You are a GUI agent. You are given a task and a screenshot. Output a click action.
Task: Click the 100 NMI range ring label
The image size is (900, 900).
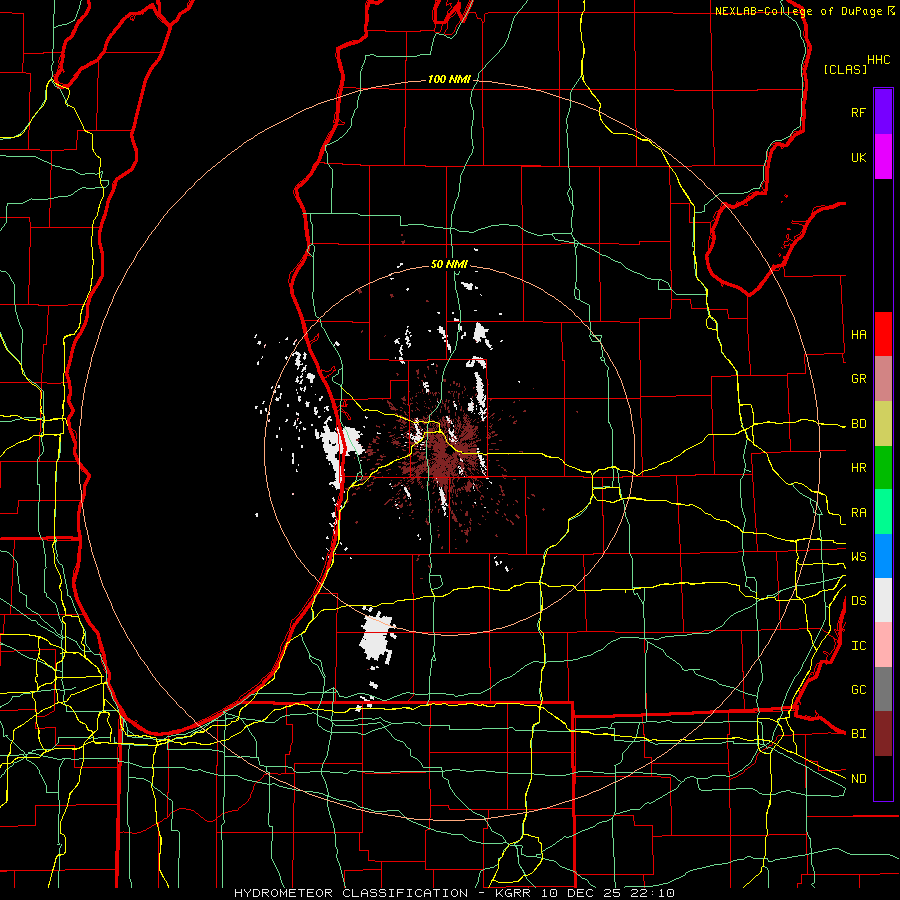(x=449, y=79)
